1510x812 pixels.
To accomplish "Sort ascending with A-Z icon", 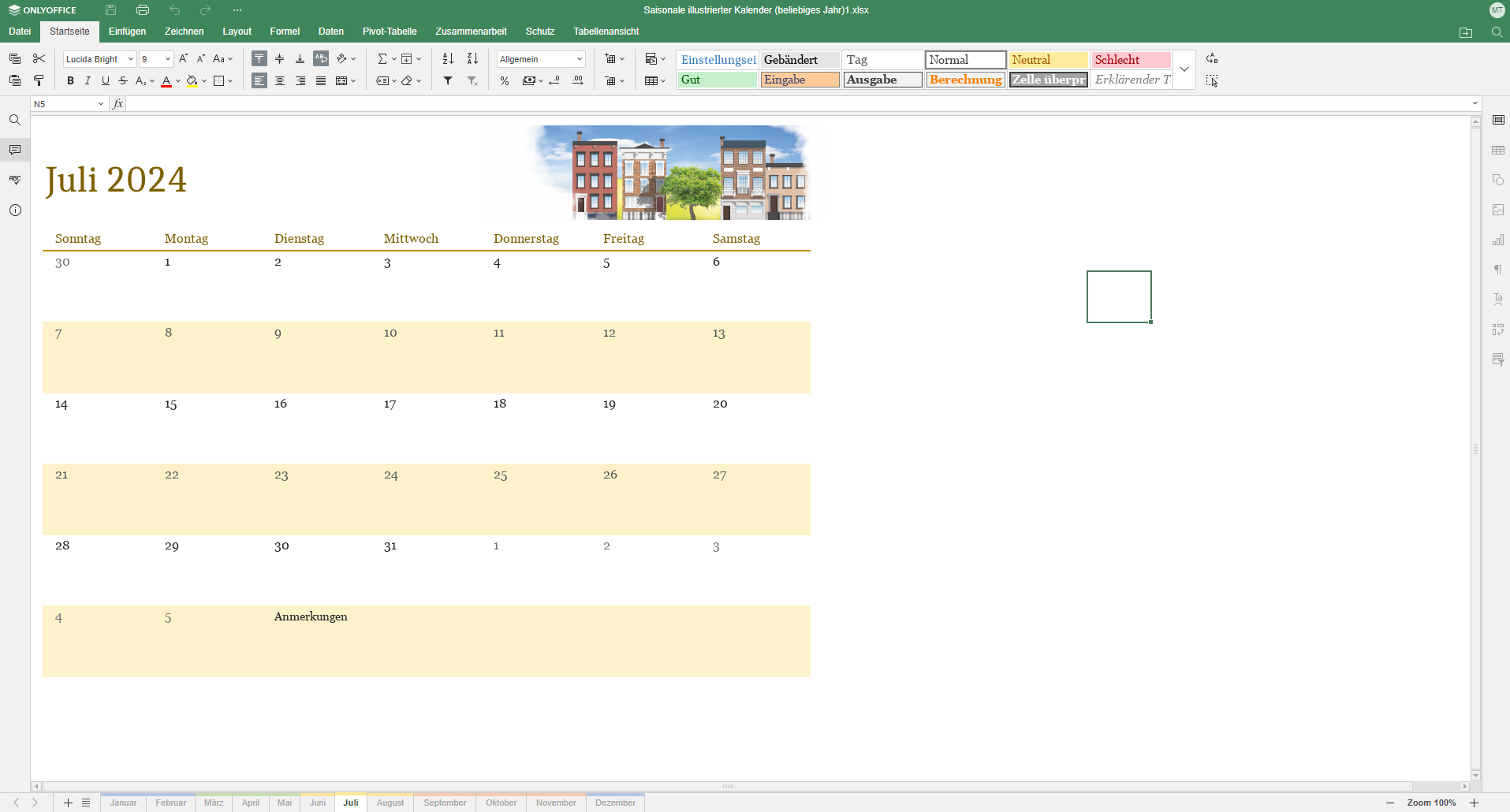I will (x=448, y=59).
